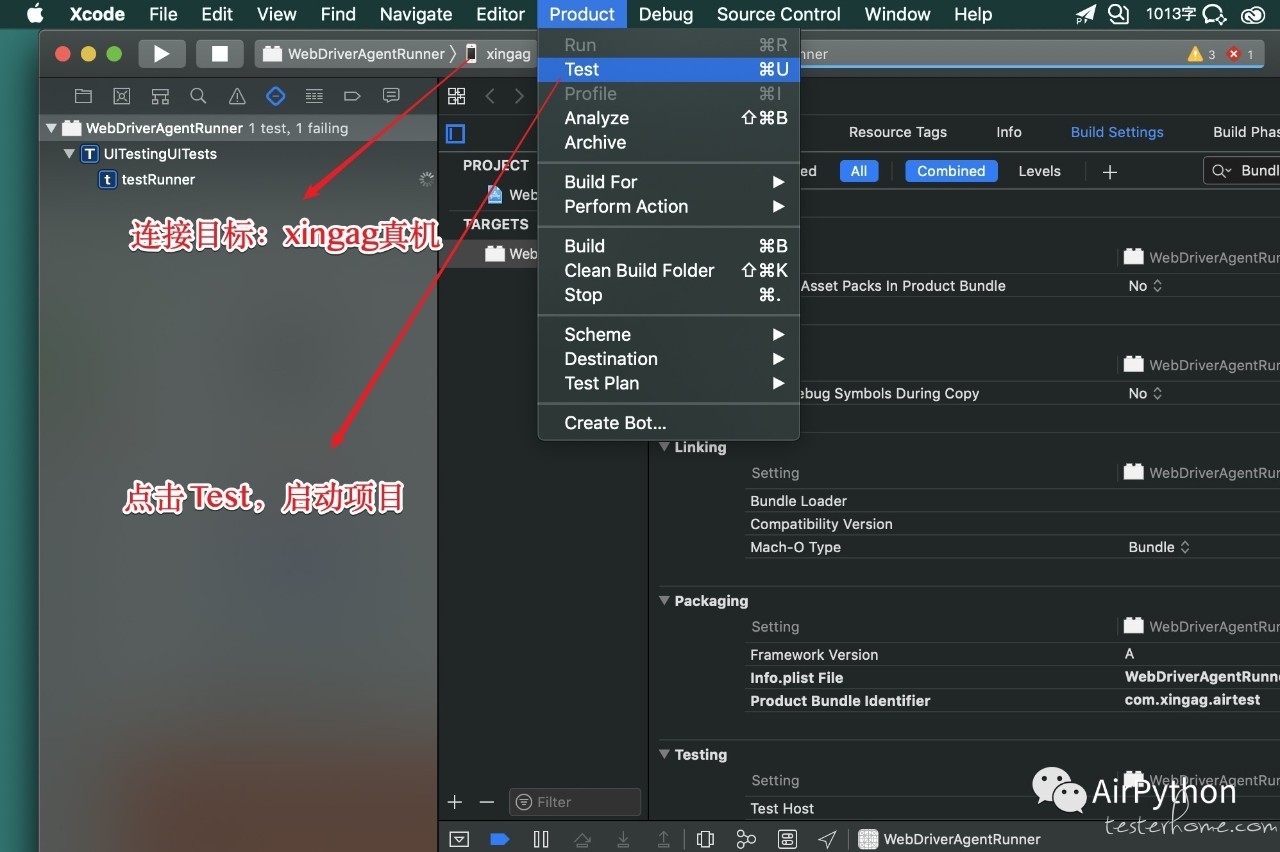Toggle breakpoints activation blue icon
The image size is (1280, 852).
point(500,839)
